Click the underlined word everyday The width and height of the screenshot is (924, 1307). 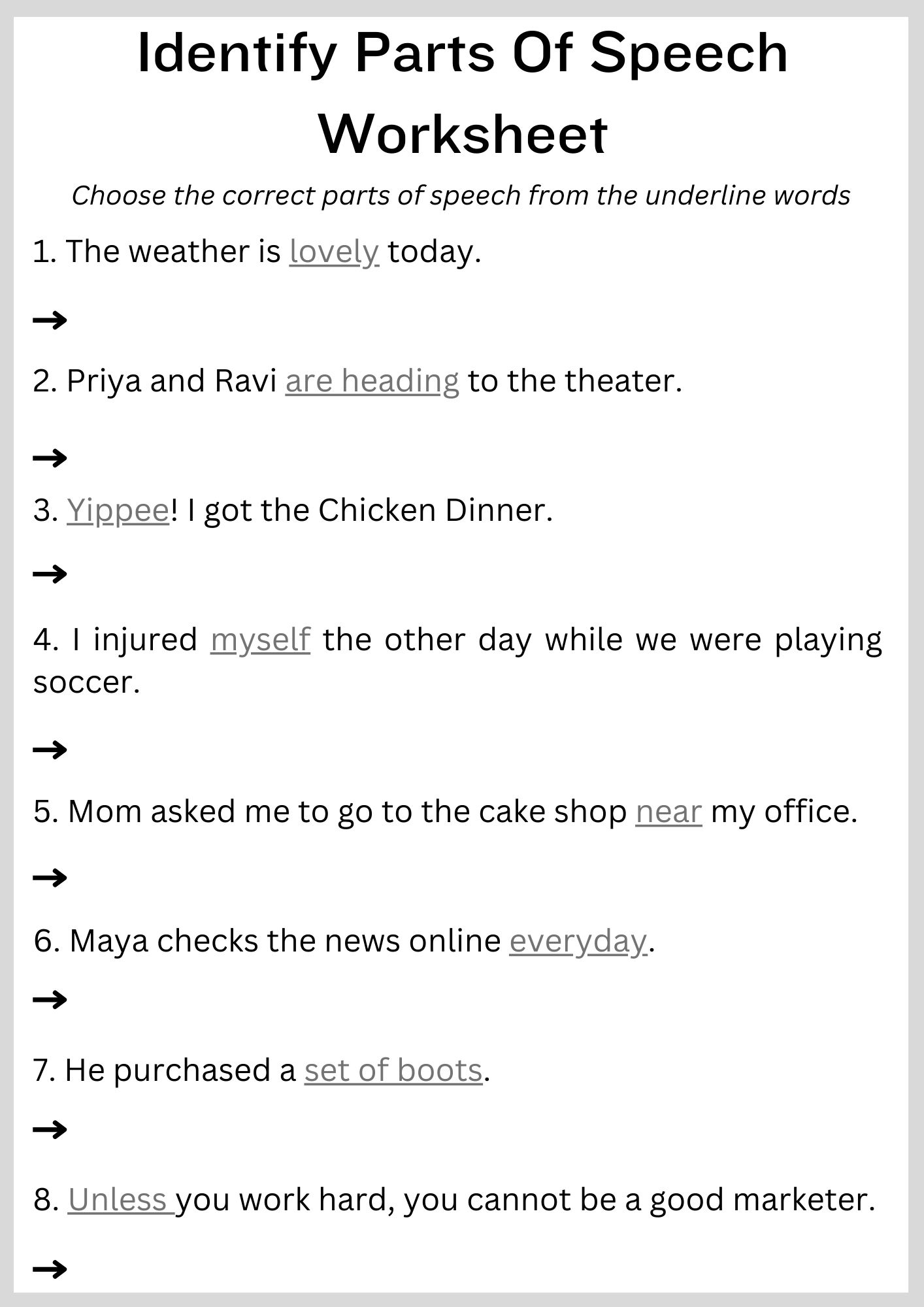[x=578, y=942]
